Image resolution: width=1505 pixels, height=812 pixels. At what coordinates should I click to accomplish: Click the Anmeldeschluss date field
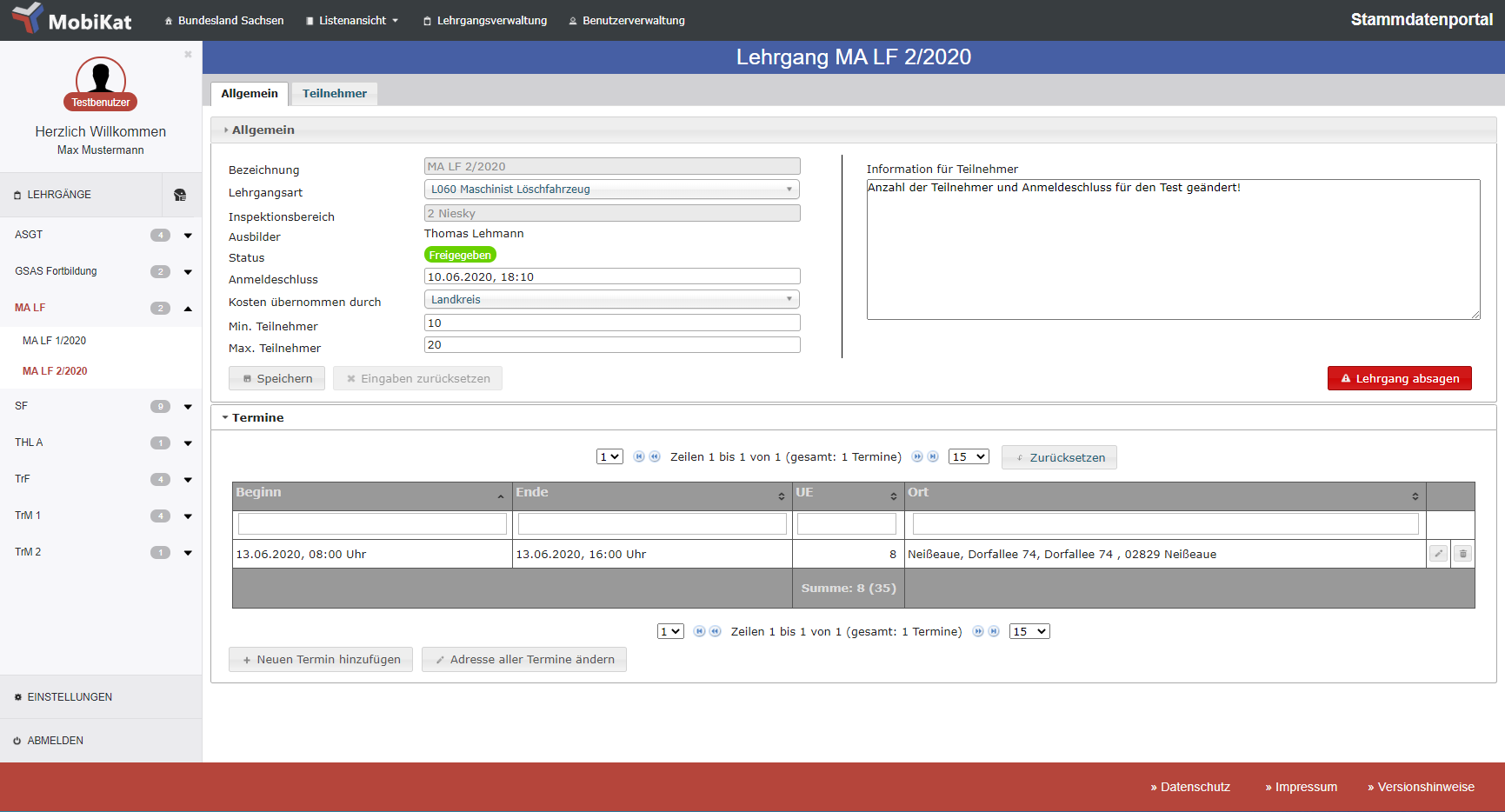click(611, 276)
